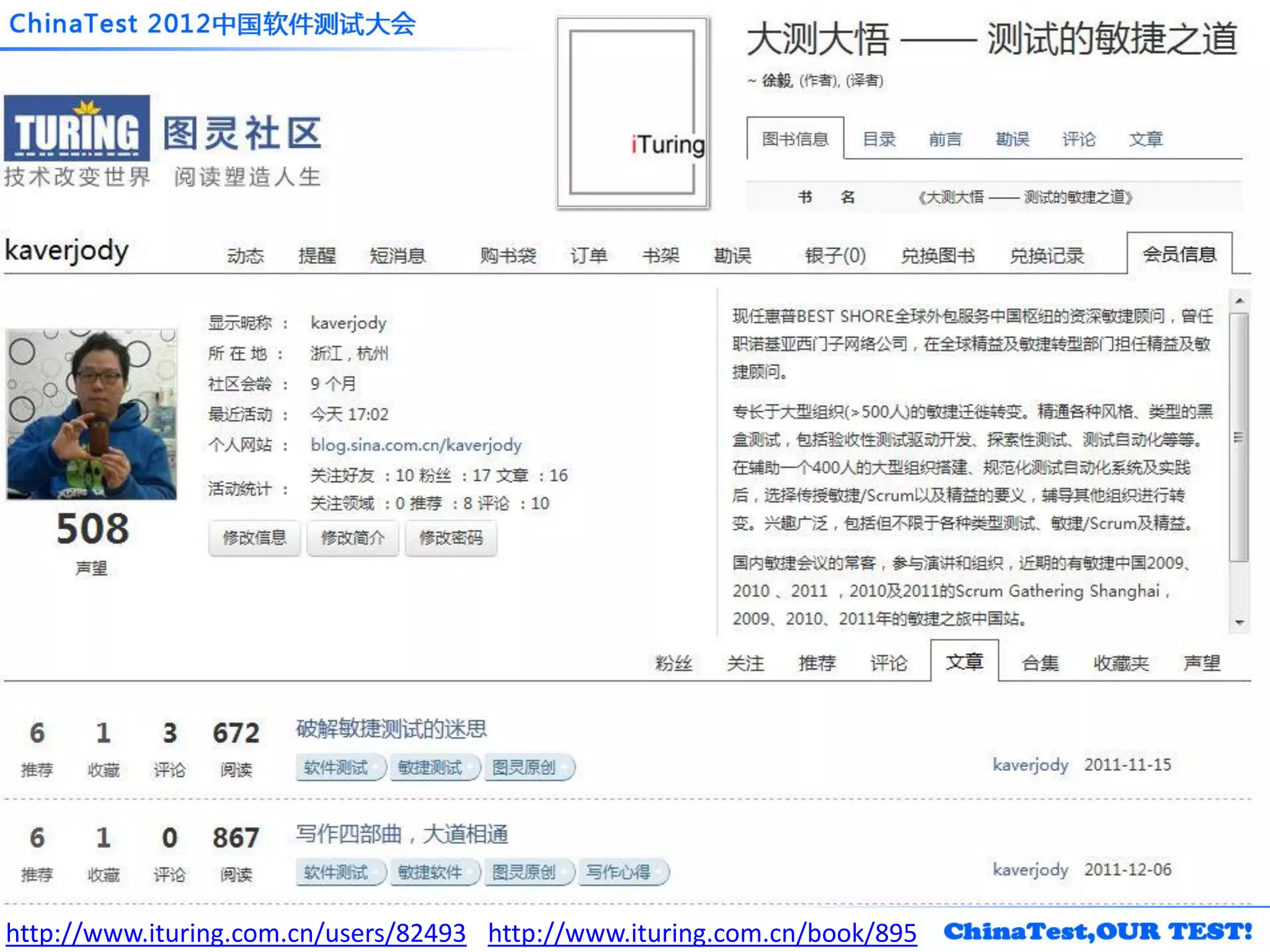
Task: Click author kaverjody dated 2011-11-15
Action: [x=1030, y=765]
